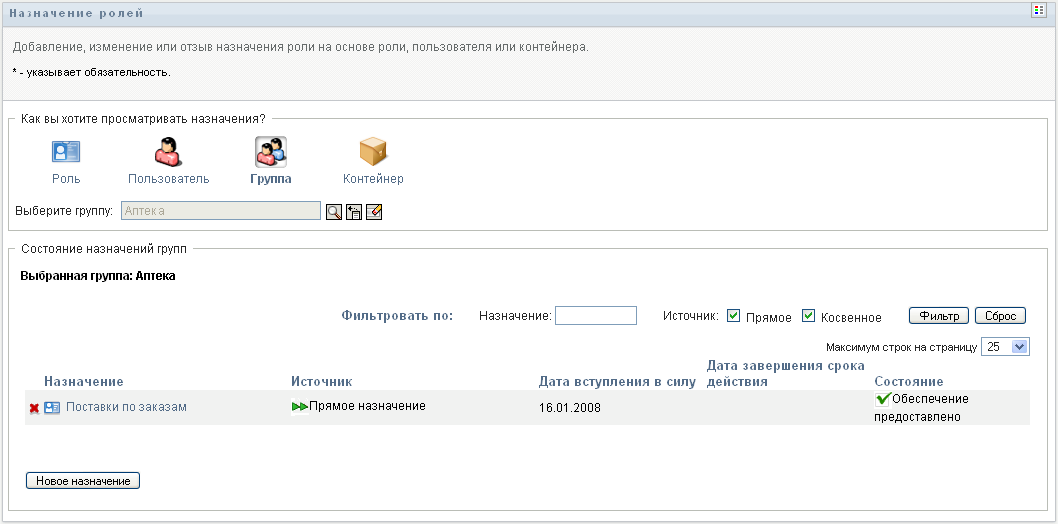Click the Прямое назначение source text

367,406
